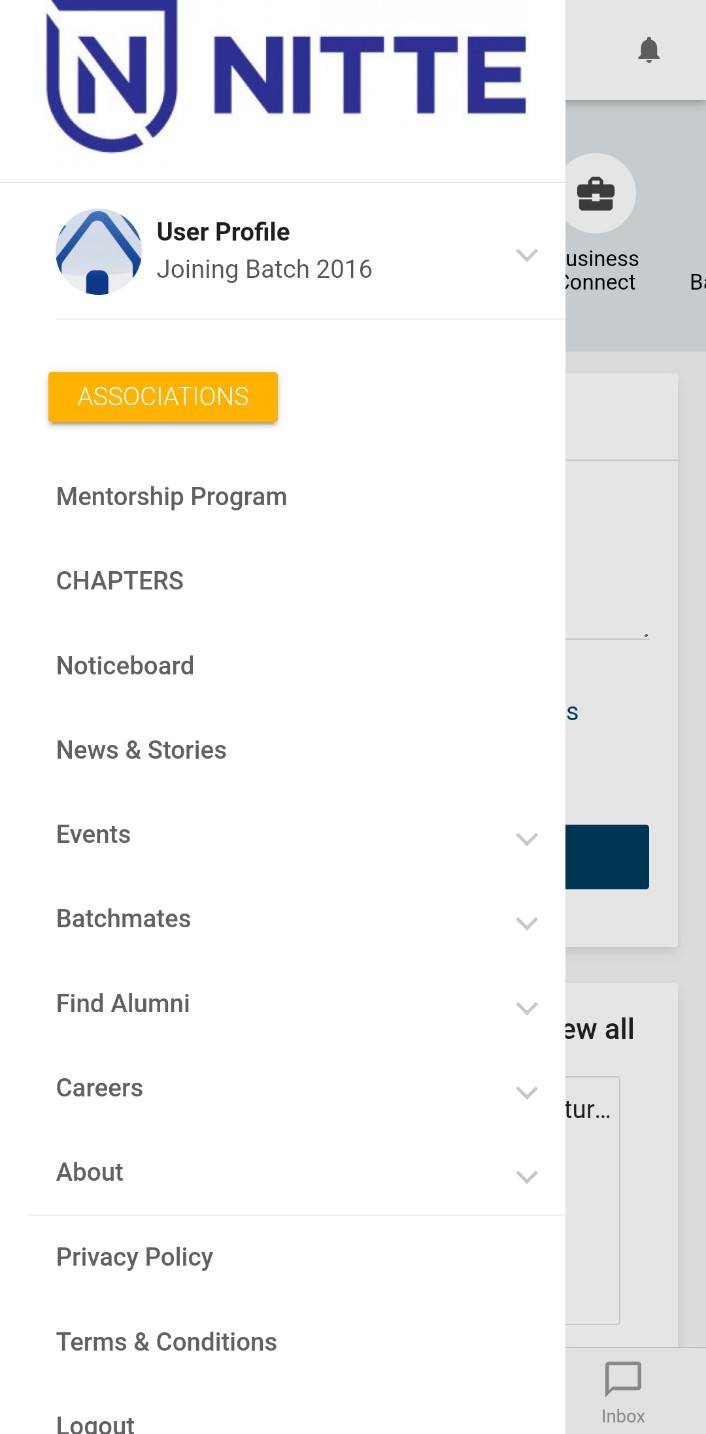View Terms & Conditions
The width and height of the screenshot is (706, 1434).
[x=166, y=1342]
